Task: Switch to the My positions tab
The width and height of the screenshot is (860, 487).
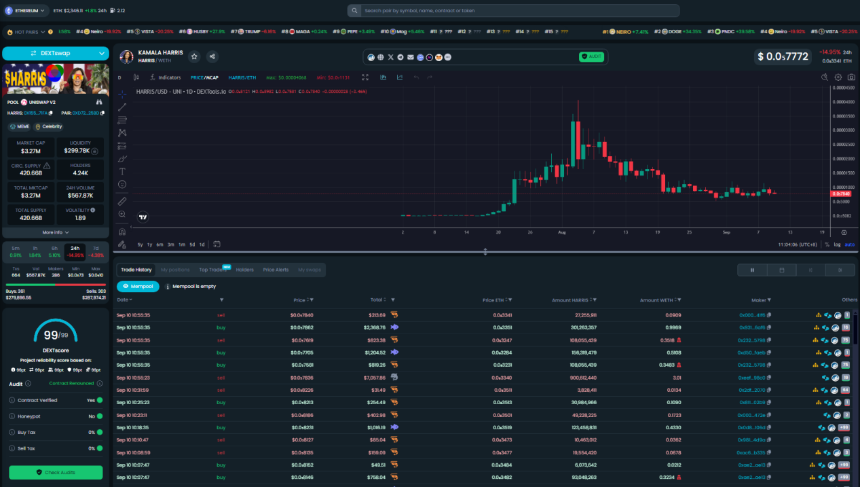Action: point(175,270)
